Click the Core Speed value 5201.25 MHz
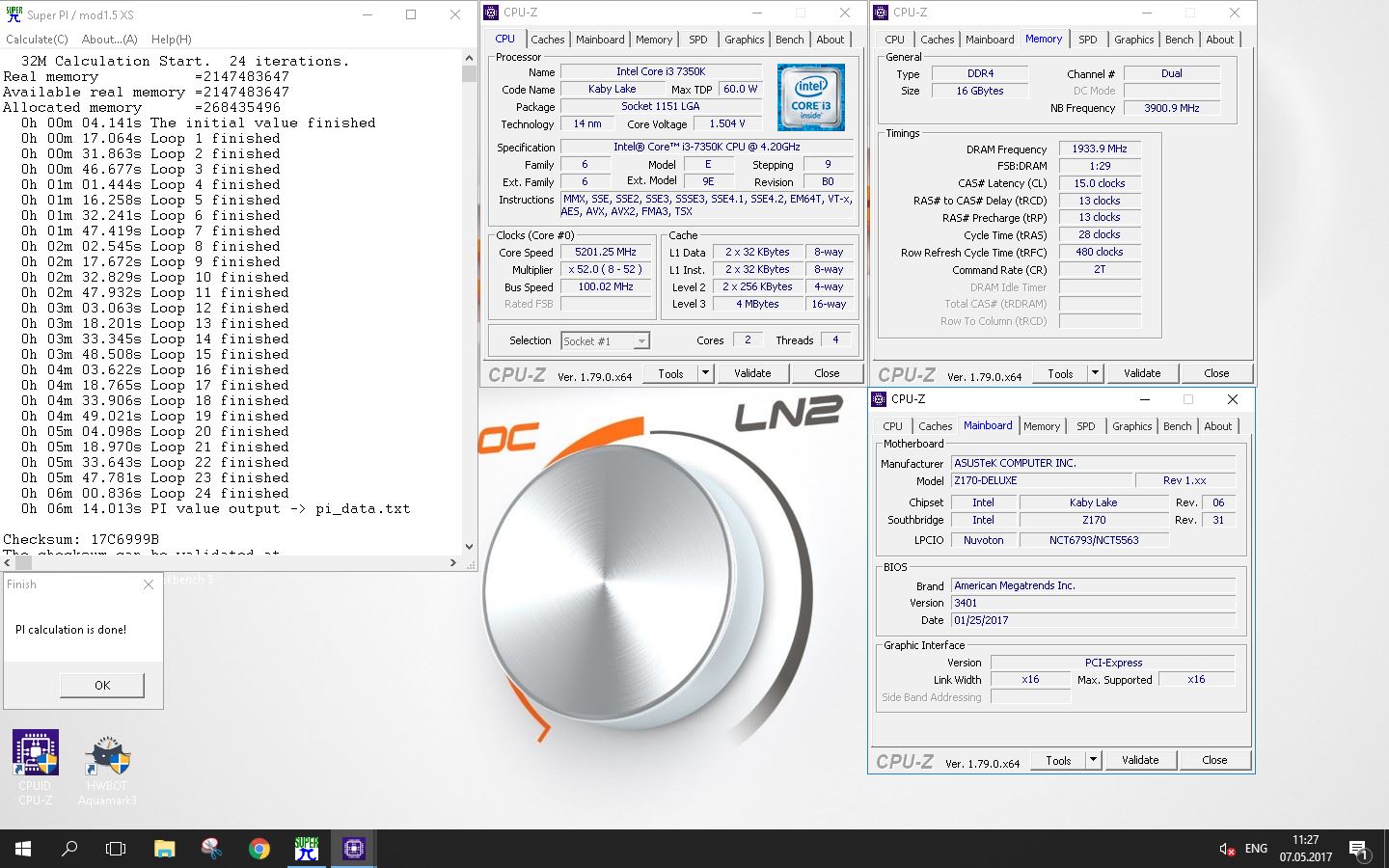Viewport: 1389px width, 868px height. coord(606,253)
